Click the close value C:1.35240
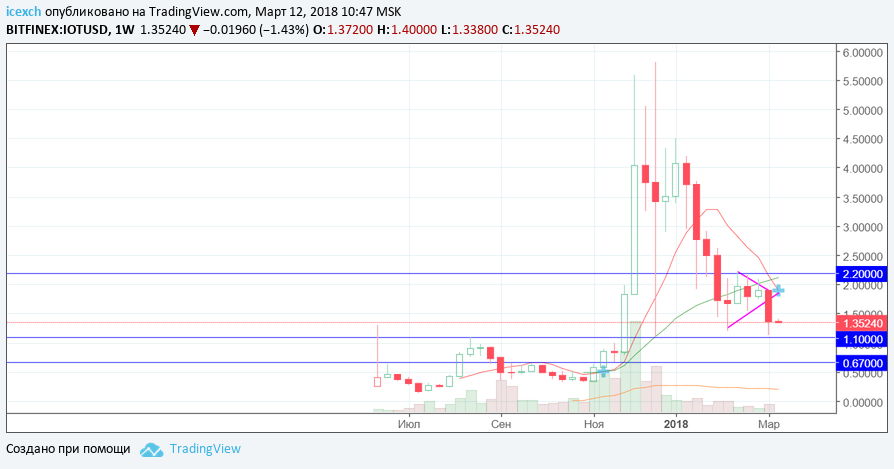 point(531,30)
